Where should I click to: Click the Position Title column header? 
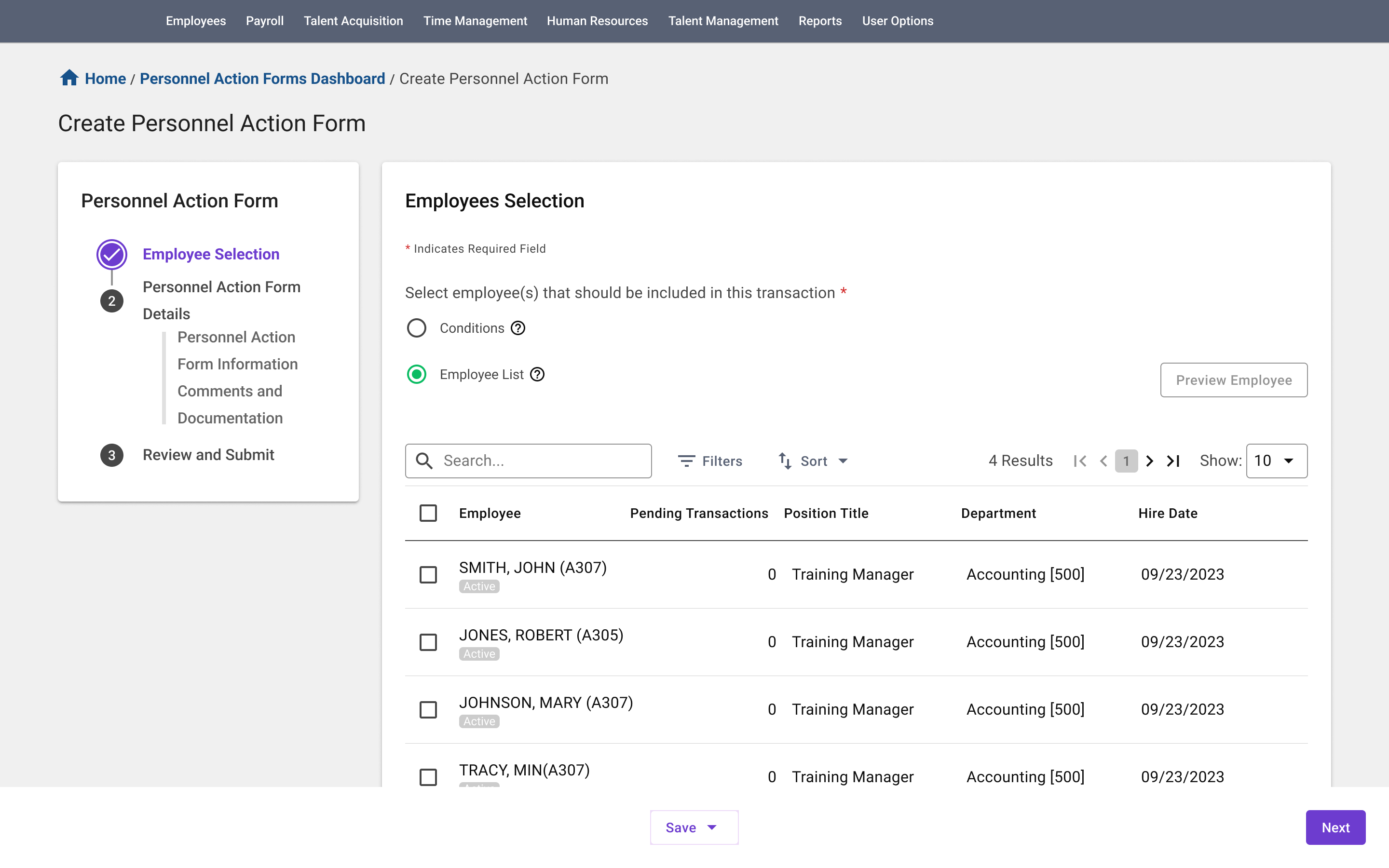pyautogui.click(x=826, y=513)
